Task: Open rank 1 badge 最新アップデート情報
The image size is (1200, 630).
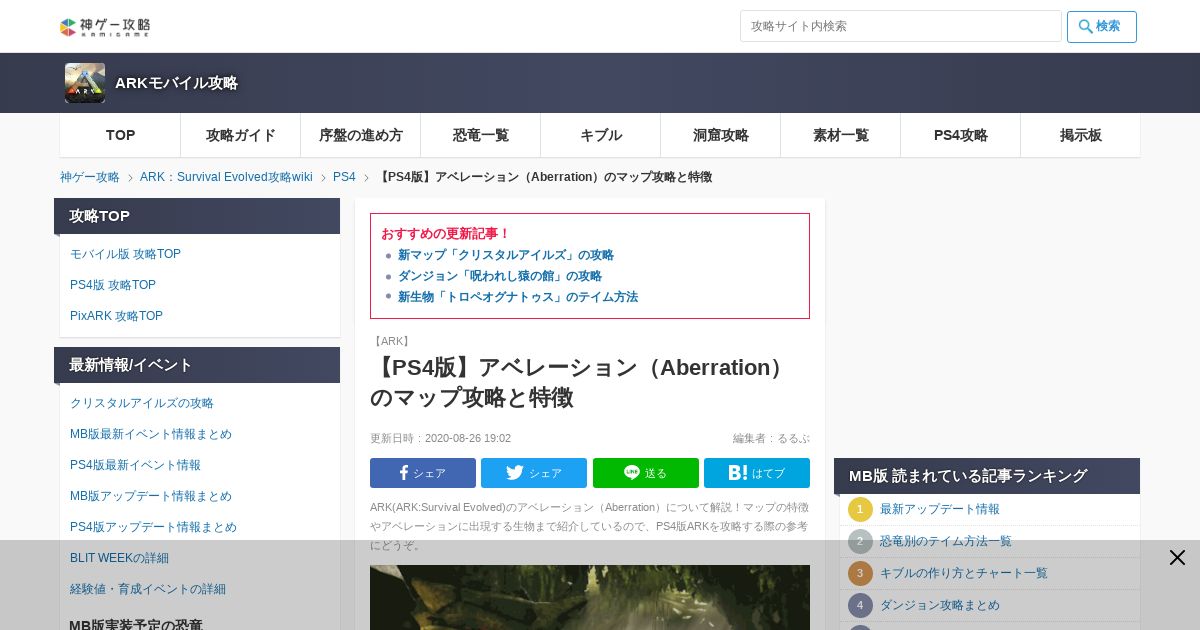Action: [x=860, y=509]
